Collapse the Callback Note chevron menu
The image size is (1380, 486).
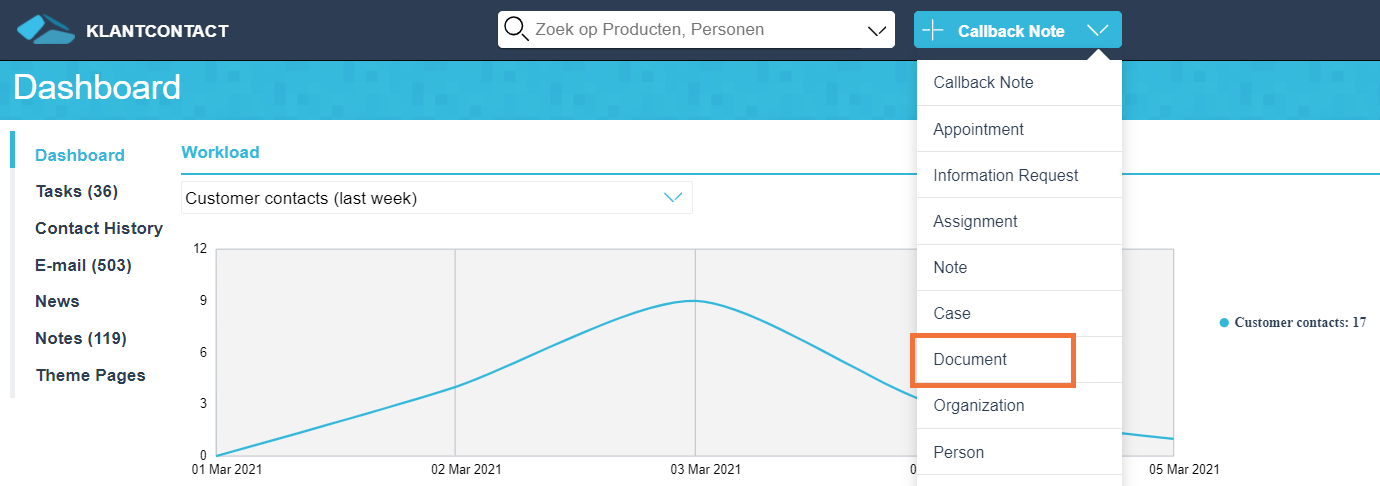click(1097, 30)
